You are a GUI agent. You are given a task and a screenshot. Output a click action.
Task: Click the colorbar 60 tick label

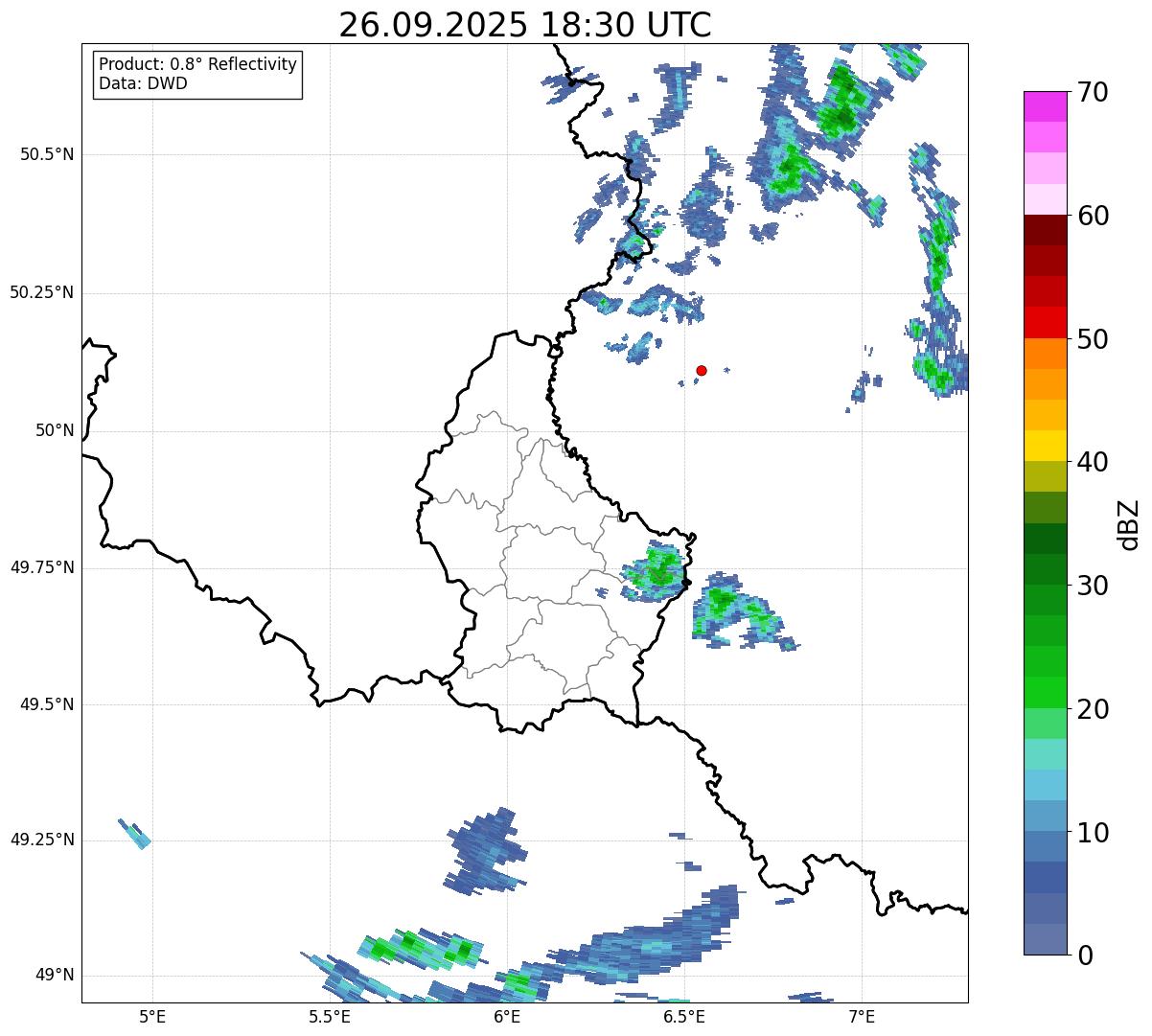coord(1093,216)
